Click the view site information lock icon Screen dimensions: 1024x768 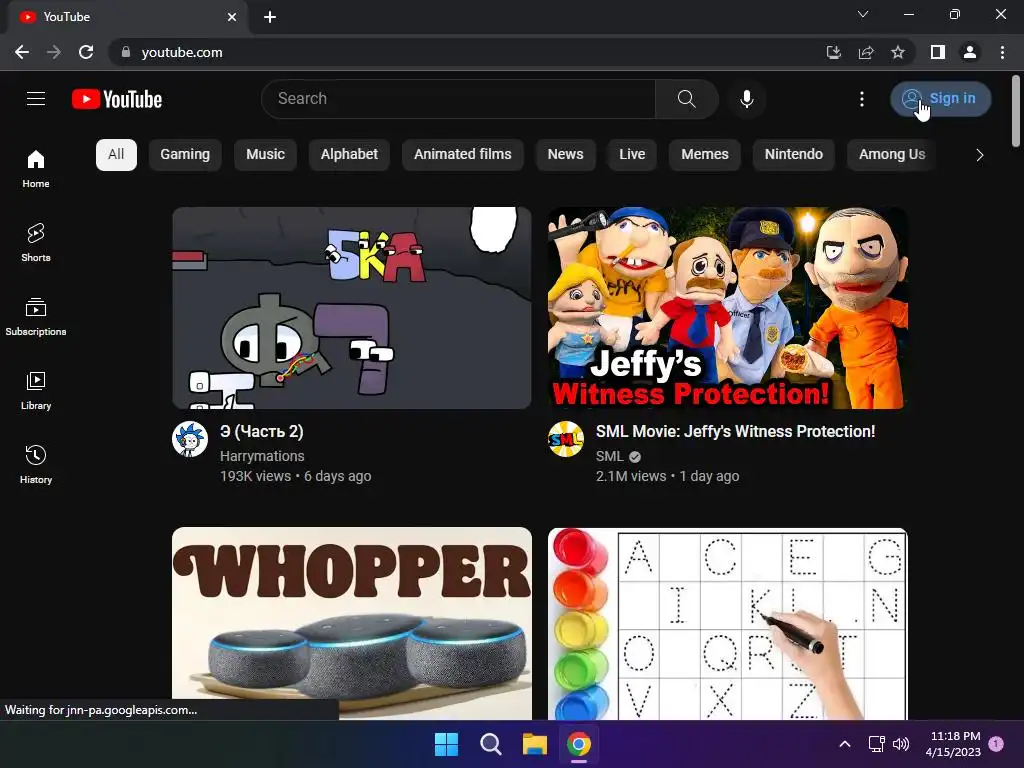126,52
